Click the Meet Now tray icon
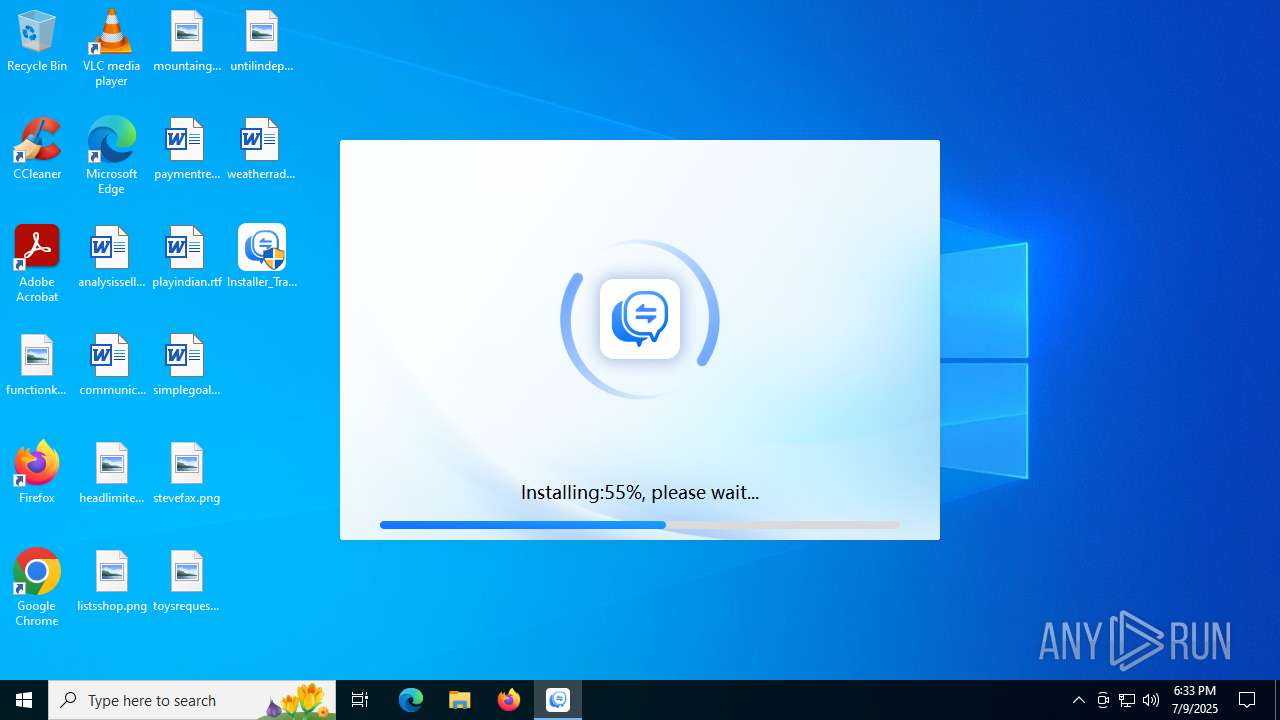 point(1103,700)
